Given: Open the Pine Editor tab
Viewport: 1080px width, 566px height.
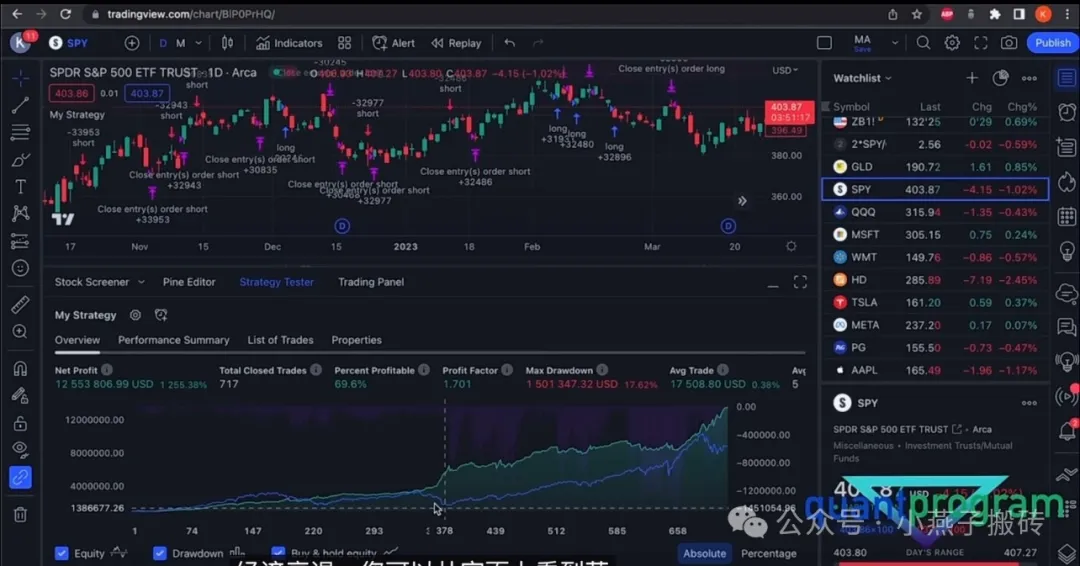Looking at the screenshot, I should pos(189,282).
